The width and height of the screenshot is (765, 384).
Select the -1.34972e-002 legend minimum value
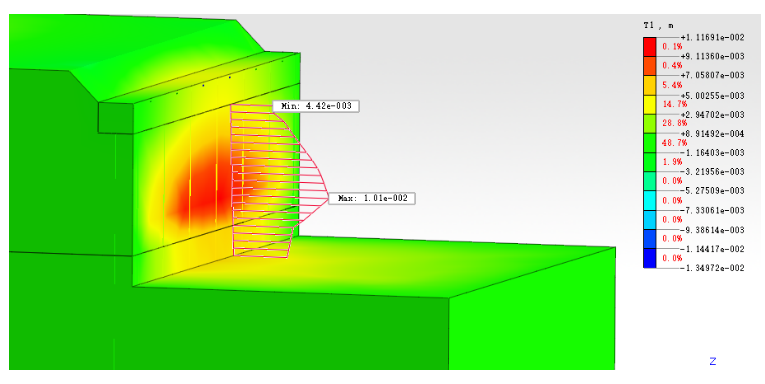pos(712,268)
